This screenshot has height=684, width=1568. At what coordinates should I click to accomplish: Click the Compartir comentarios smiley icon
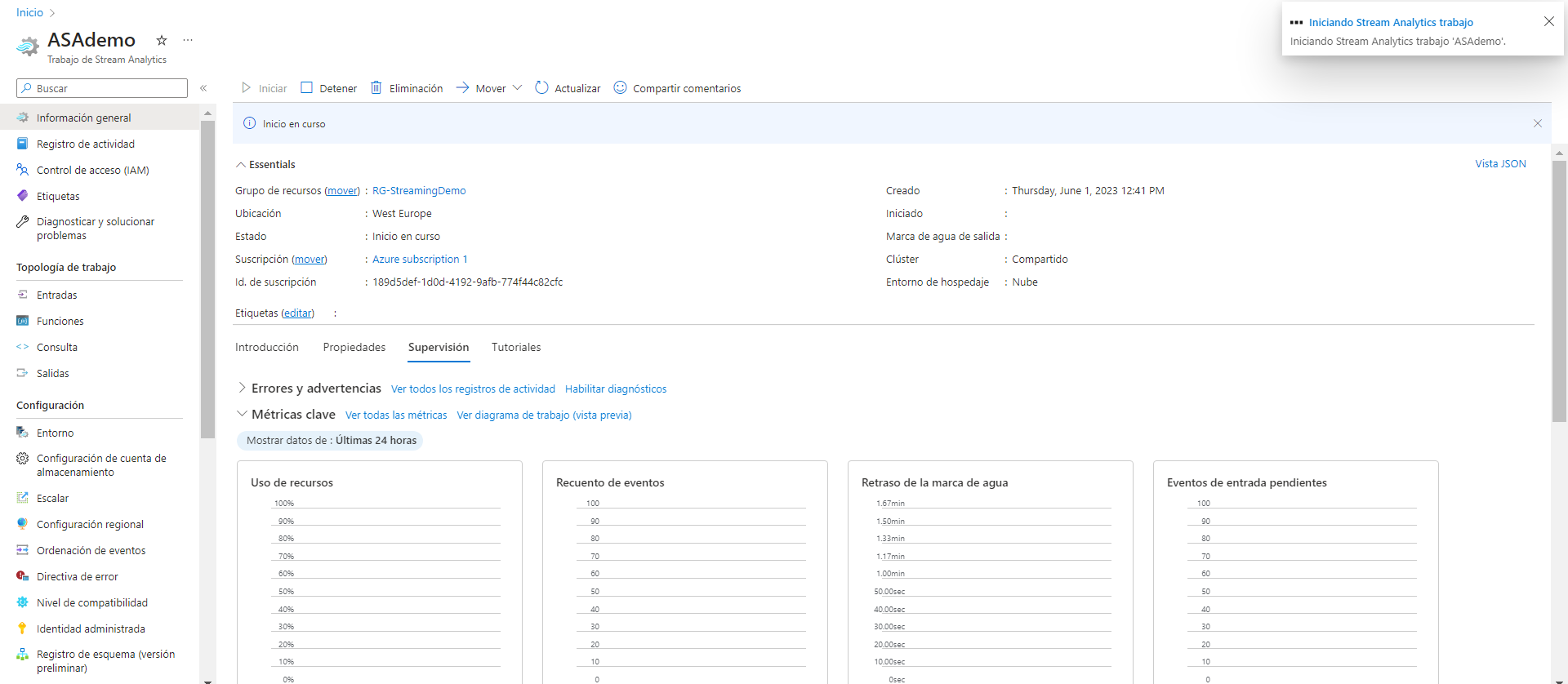tap(620, 87)
